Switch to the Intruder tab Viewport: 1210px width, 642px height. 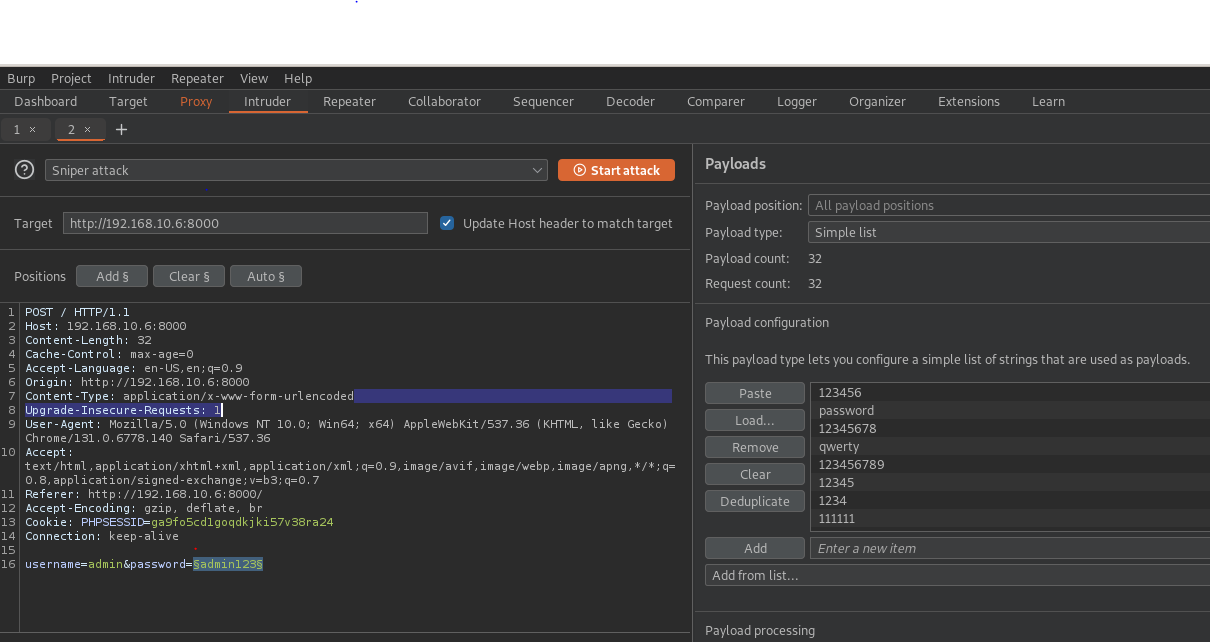click(268, 101)
